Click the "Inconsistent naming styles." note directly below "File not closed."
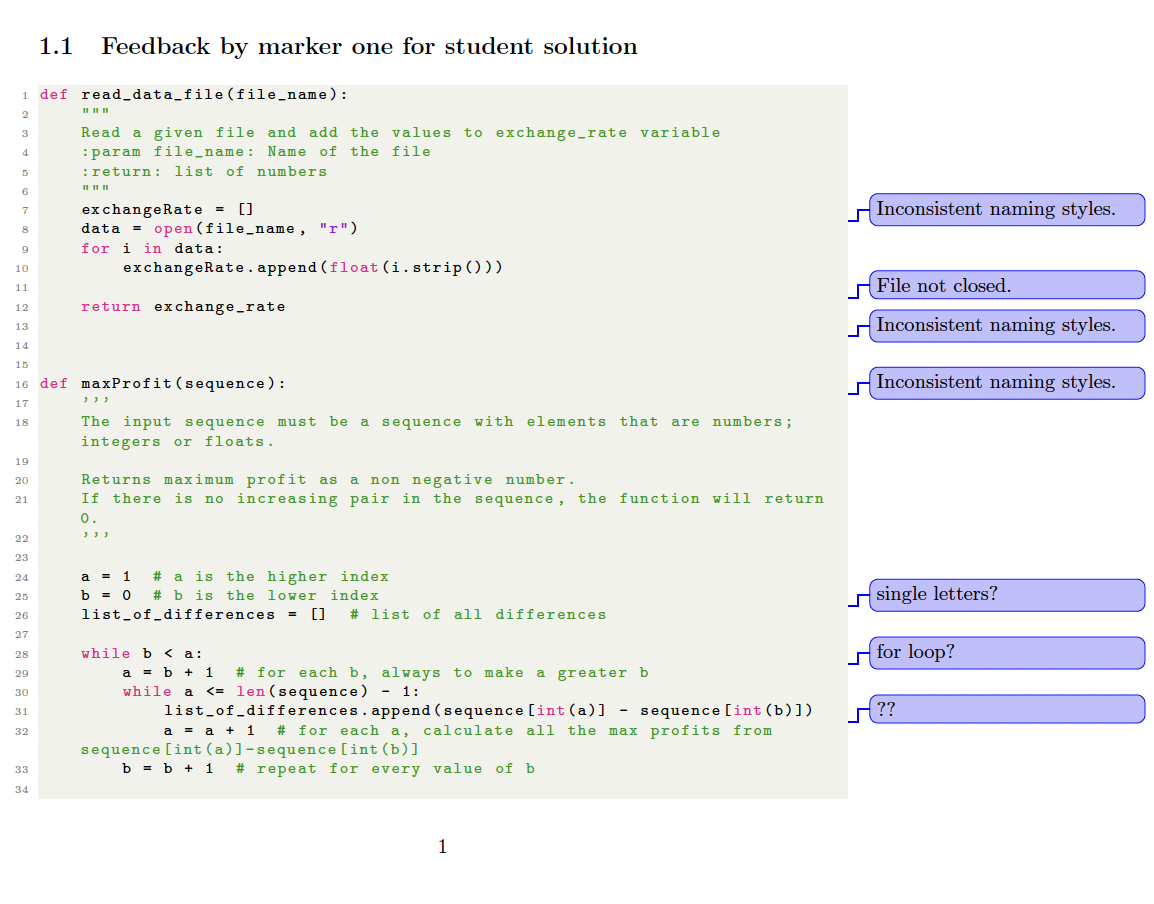Image resolution: width=1154 pixels, height=904 pixels. click(x=1006, y=326)
